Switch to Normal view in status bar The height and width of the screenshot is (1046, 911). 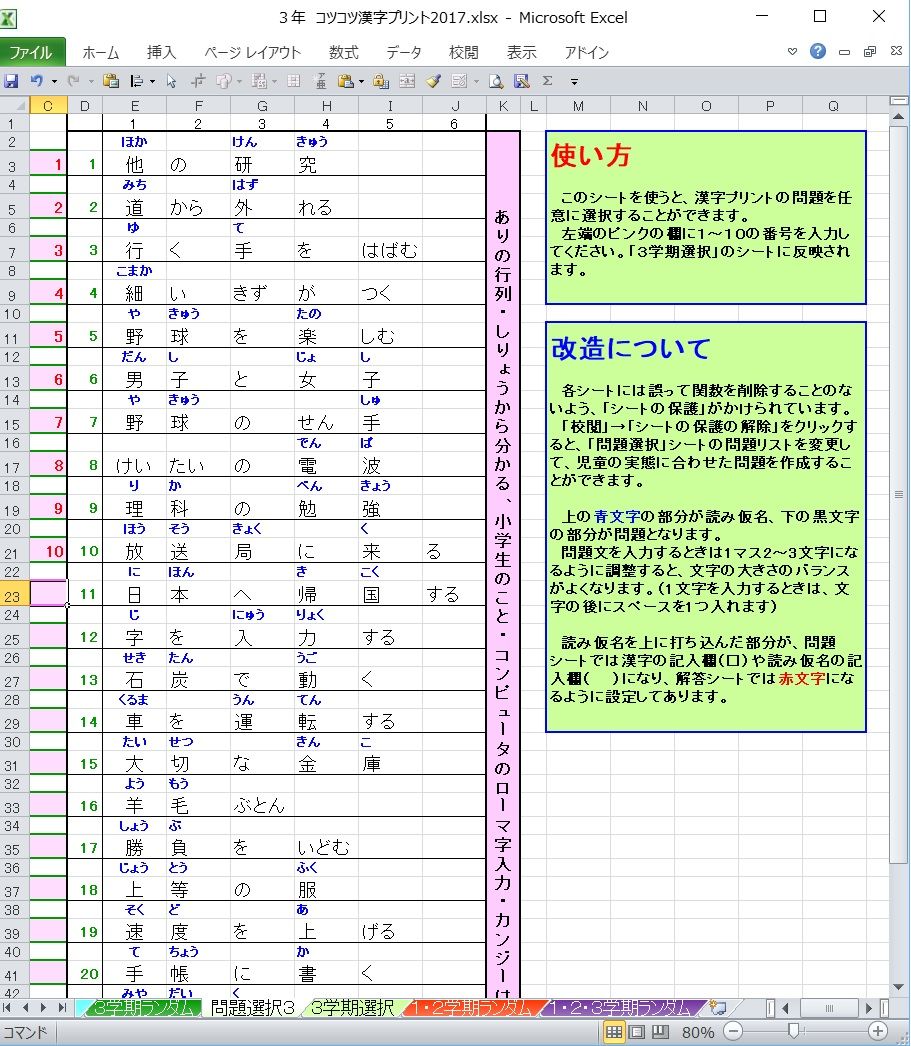[614, 1033]
